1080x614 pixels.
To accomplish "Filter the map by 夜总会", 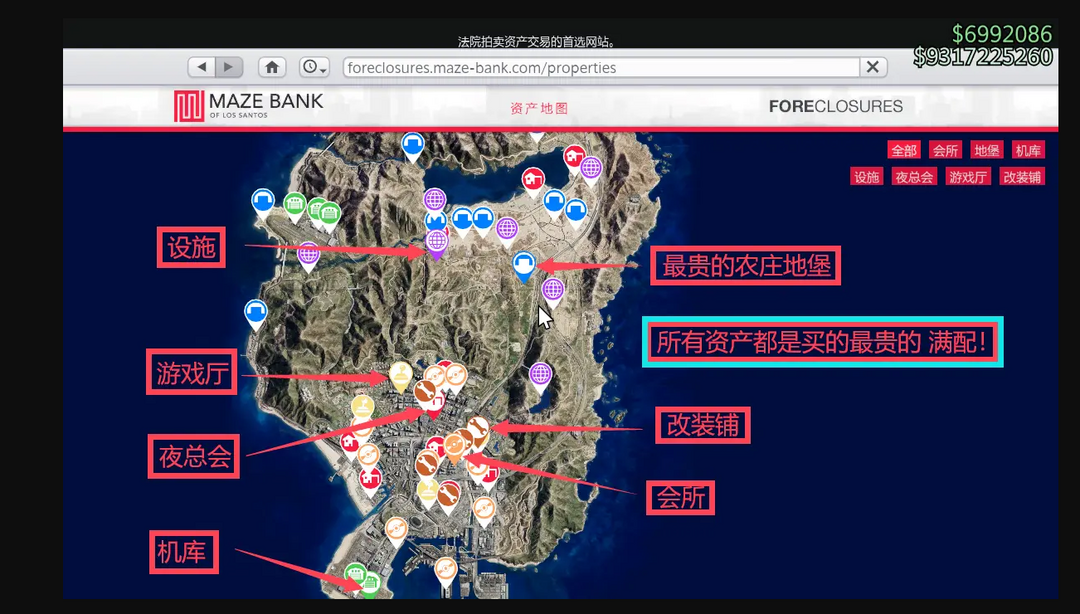I will point(914,177).
